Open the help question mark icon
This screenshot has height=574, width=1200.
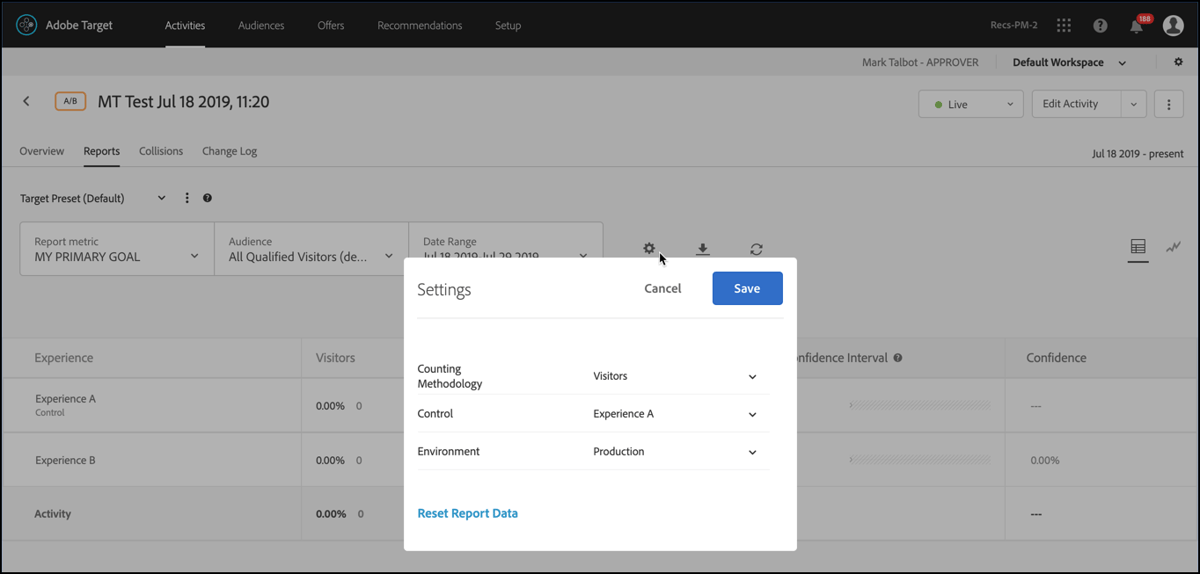click(x=1100, y=26)
